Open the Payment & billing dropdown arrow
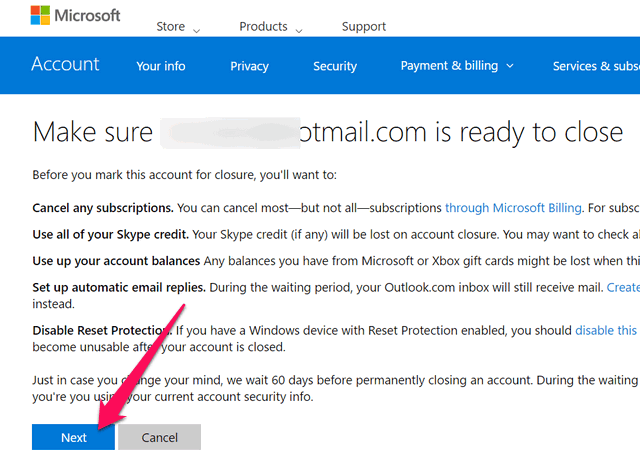The width and height of the screenshot is (640, 464). coord(510,66)
